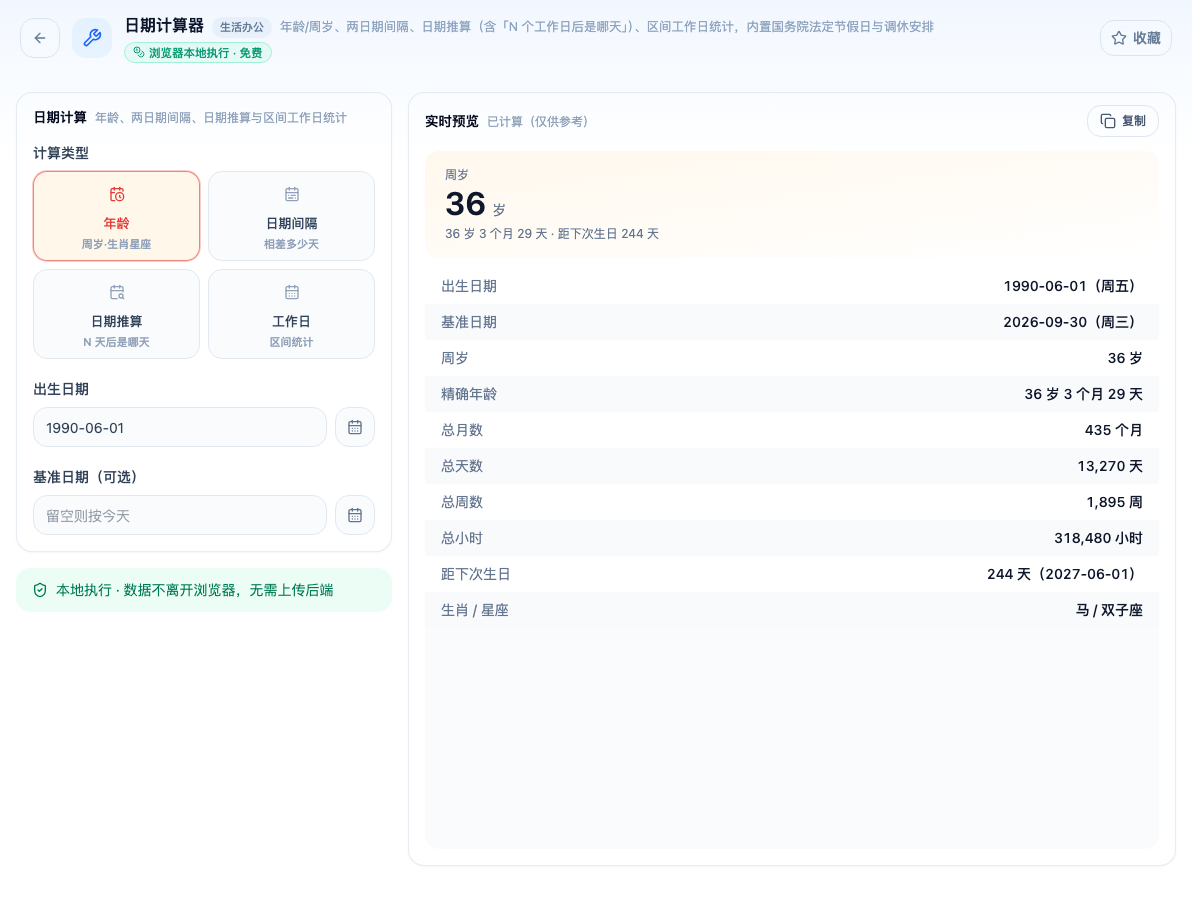Click the 精确年龄 value 36 岁 3 个月 29 天
Viewport: 1192px width, 900px height.
[1083, 395]
